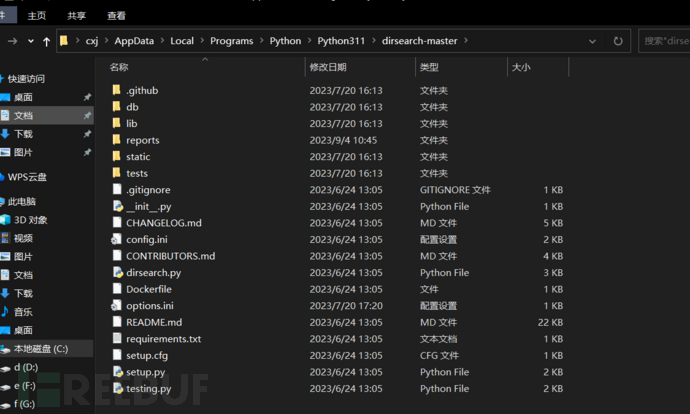Viewport: 690px width, 414px height.
Task: Click the search dirsearch-master box
Action: (x=664, y=41)
